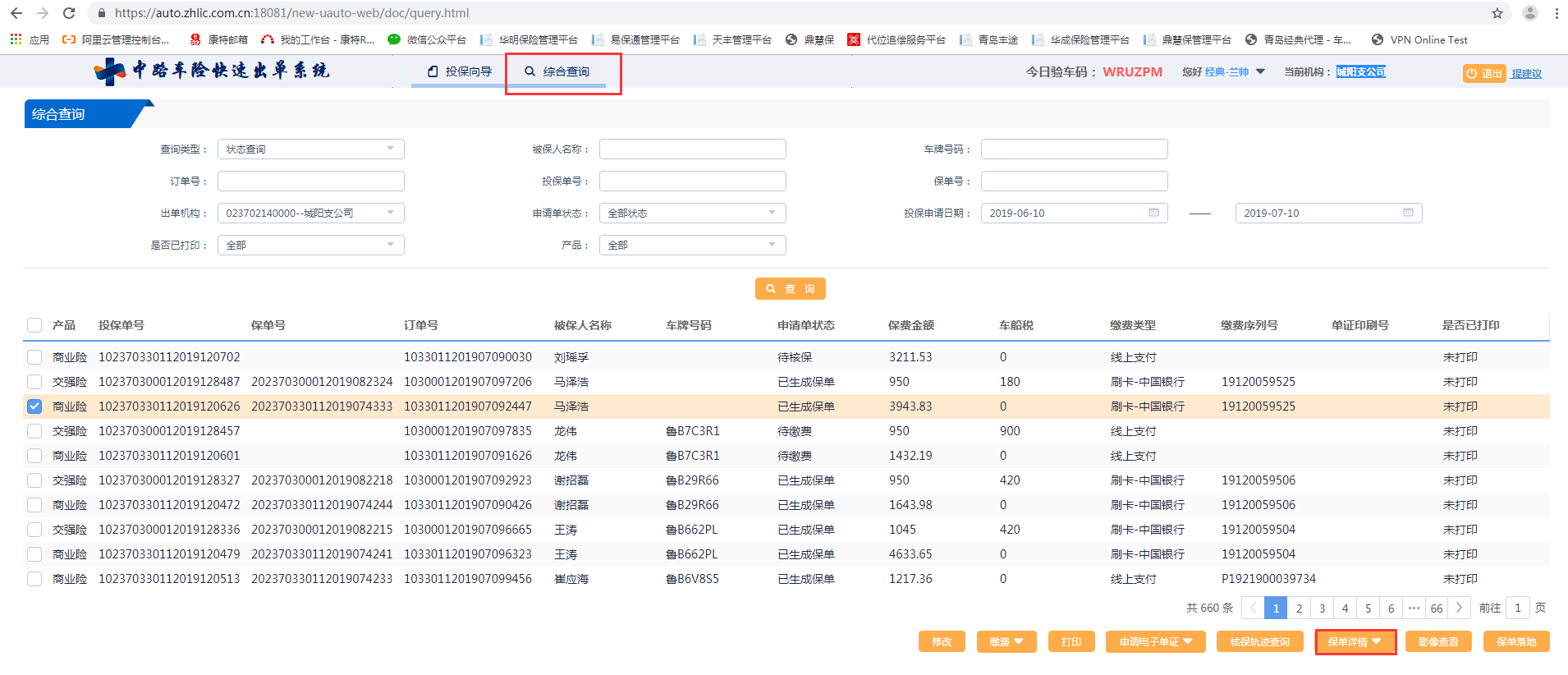Click calendar icon in start date 2019-06-10 field
1568x675 pixels.
(1153, 213)
